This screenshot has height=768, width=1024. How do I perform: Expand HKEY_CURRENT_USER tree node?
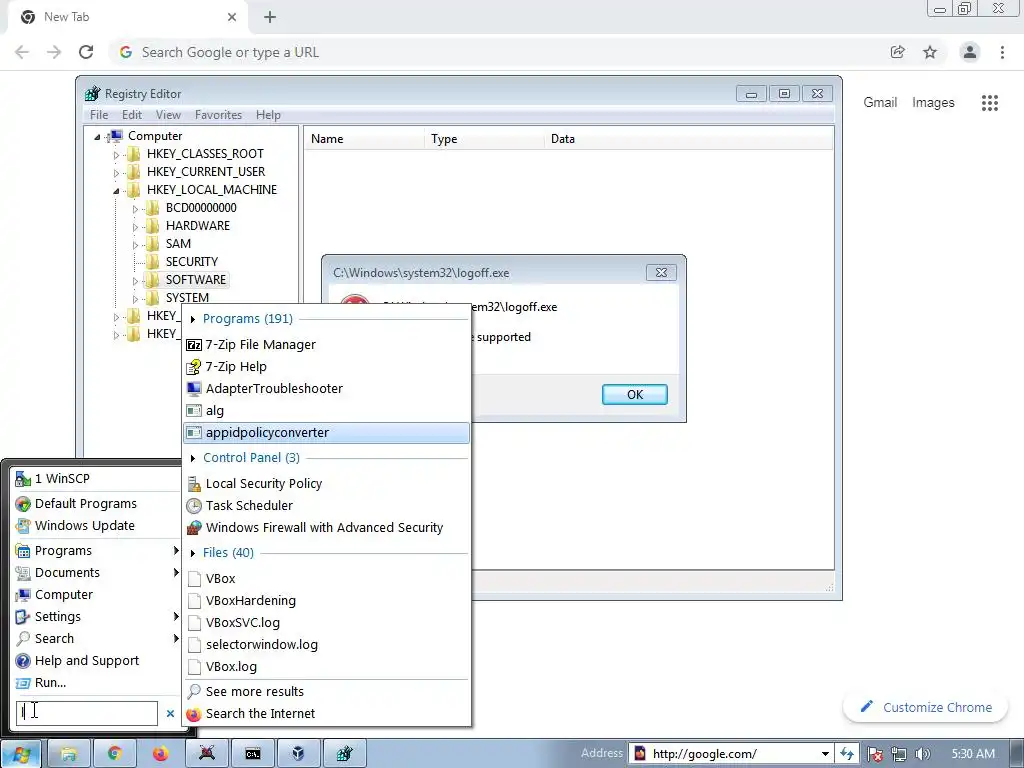point(116,173)
